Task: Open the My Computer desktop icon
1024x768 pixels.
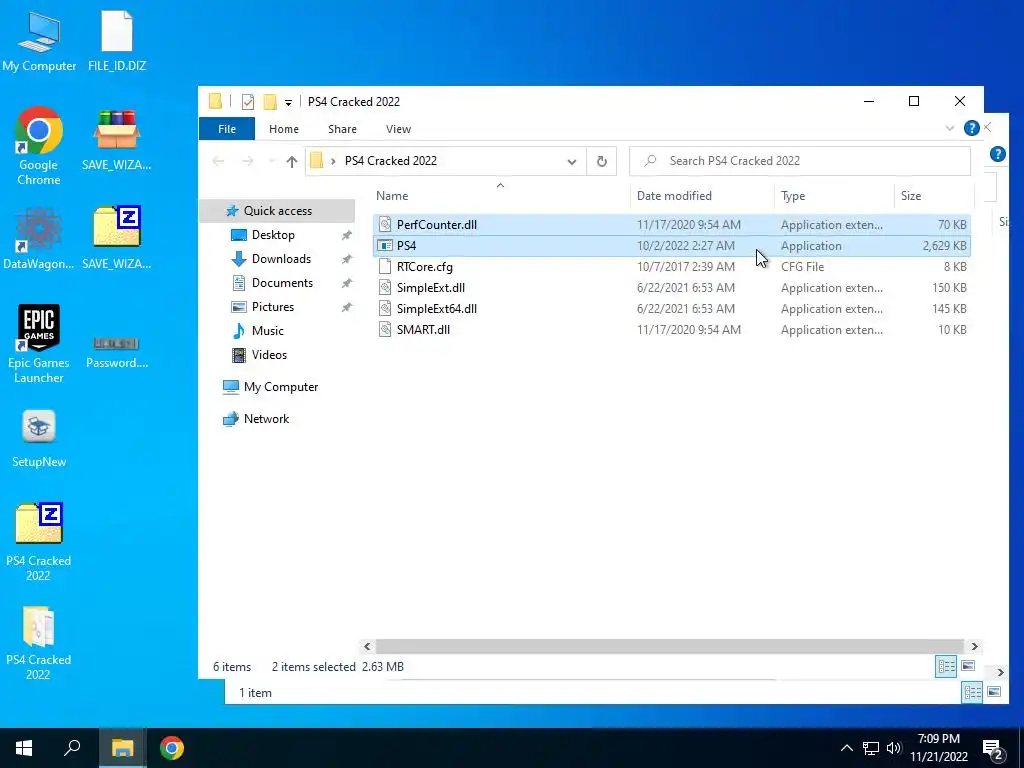Action: (39, 41)
